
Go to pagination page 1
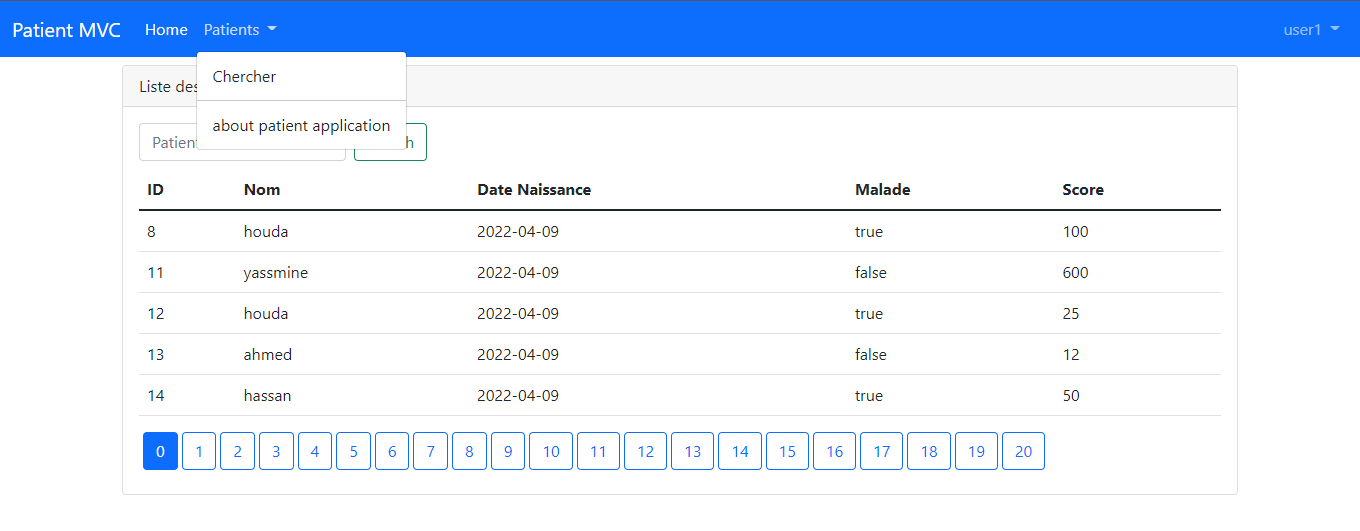click(x=199, y=452)
